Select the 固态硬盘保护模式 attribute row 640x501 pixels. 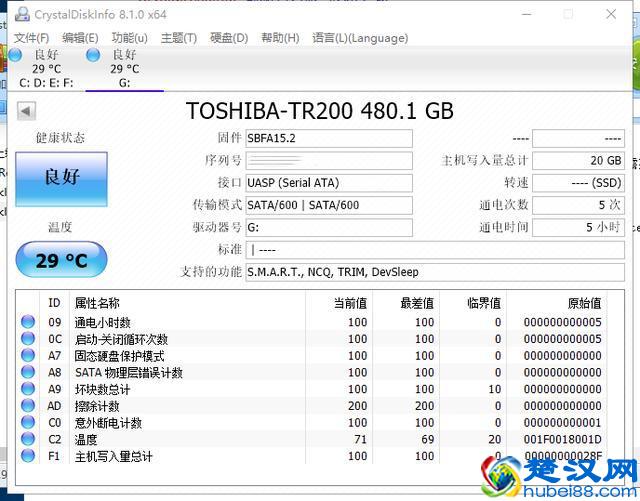click(311, 356)
